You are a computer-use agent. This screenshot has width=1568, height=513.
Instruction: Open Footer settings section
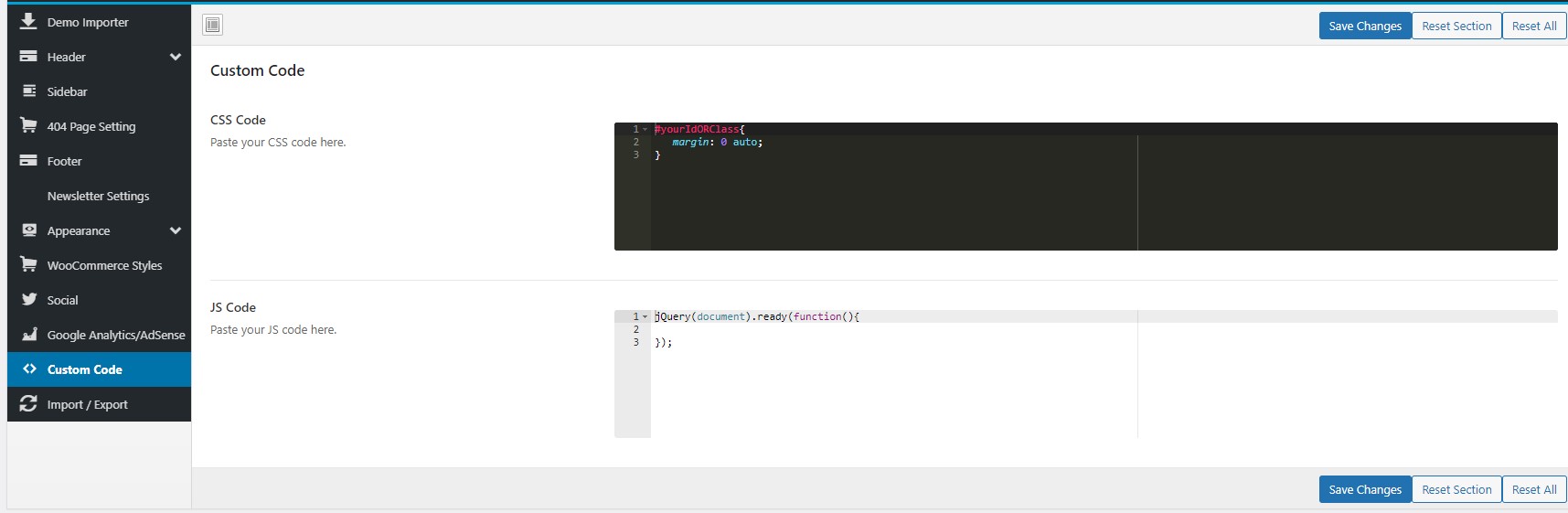pyautogui.click(x=99, y=161)
